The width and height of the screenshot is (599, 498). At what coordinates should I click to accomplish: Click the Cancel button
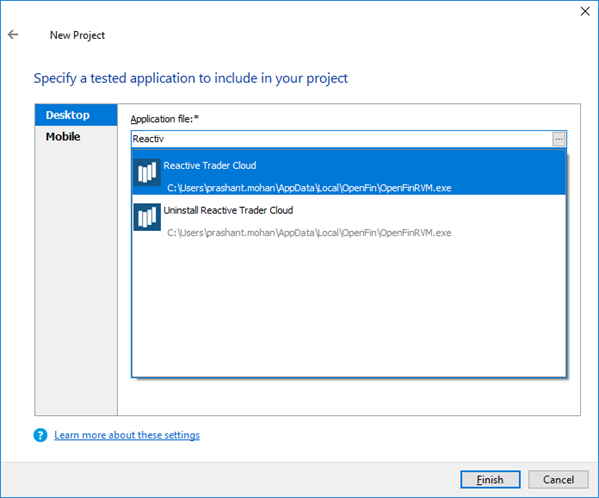[x=558, y=479]
